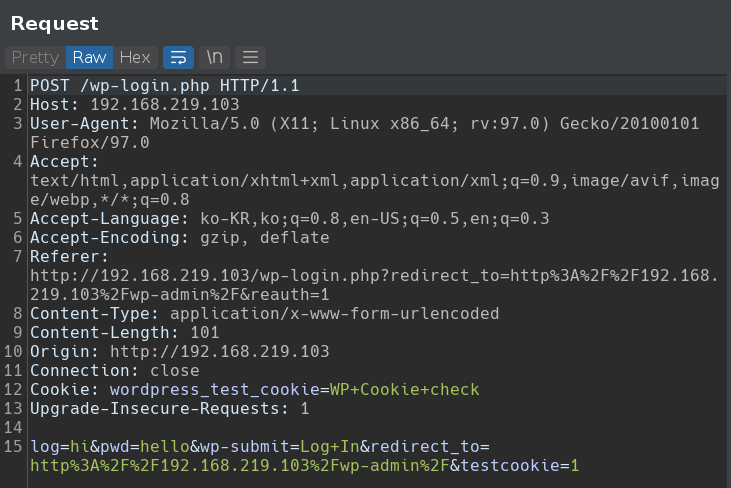Select the Raw view tab
This screenshot has width=731, height=488.
pyautogui.click(x=89, y=57)
